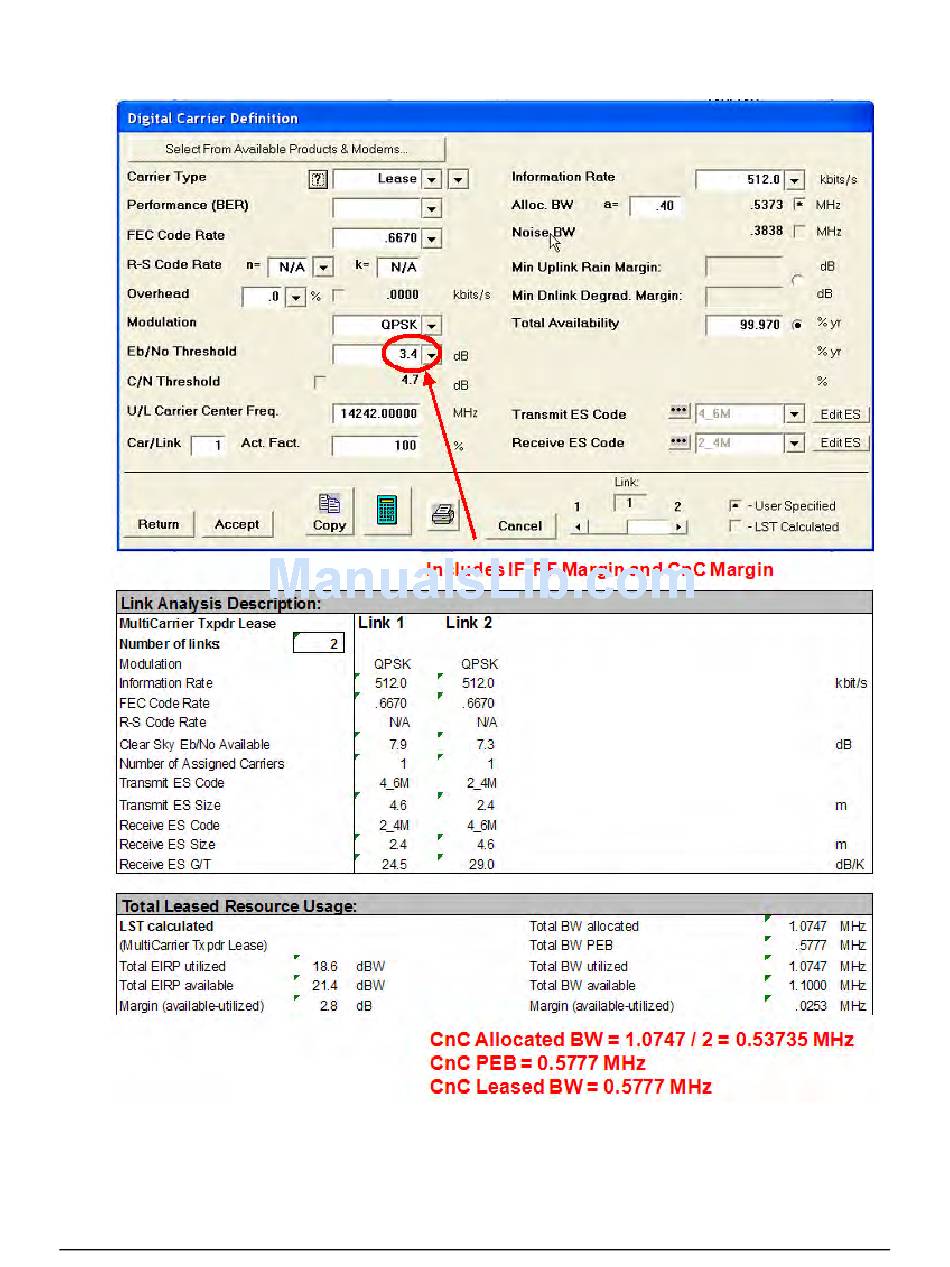Viewport: 950px width, 1267px height.
Task: Click the Link scrollbar left arrow
Action: click(x=578, y=527)
